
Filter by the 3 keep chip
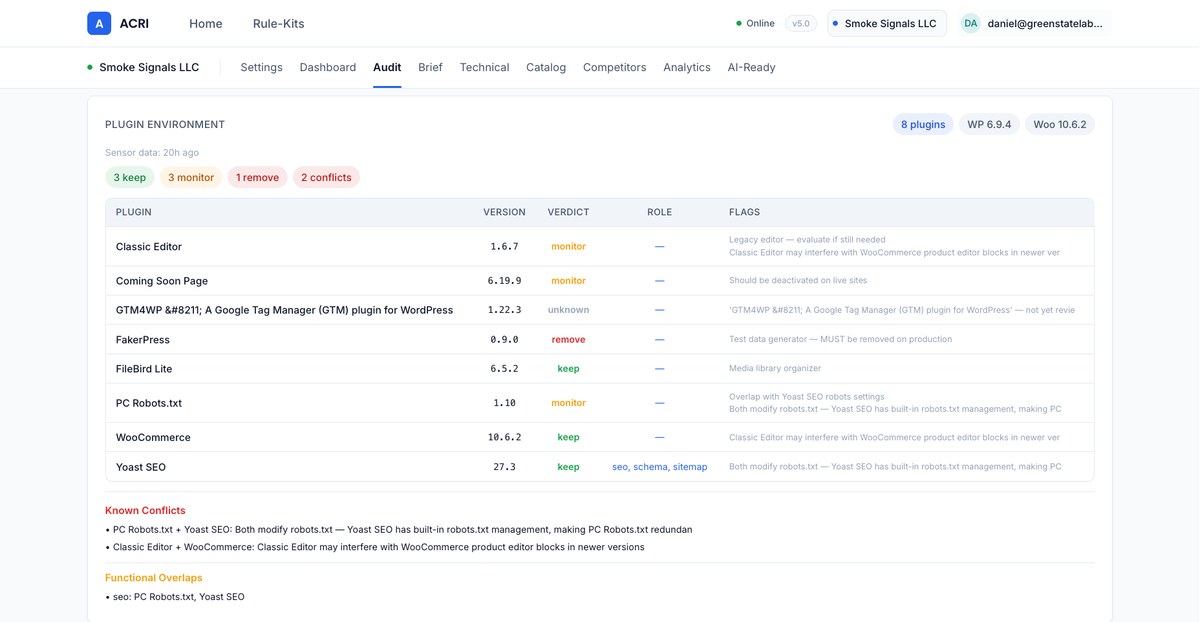(x=130, y=177)
